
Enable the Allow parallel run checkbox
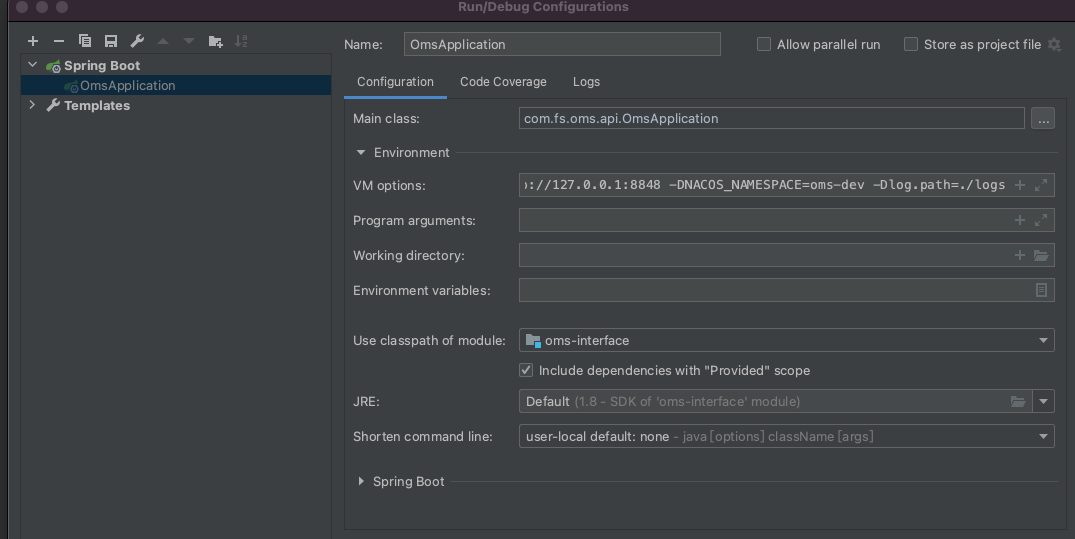[764, 44]
